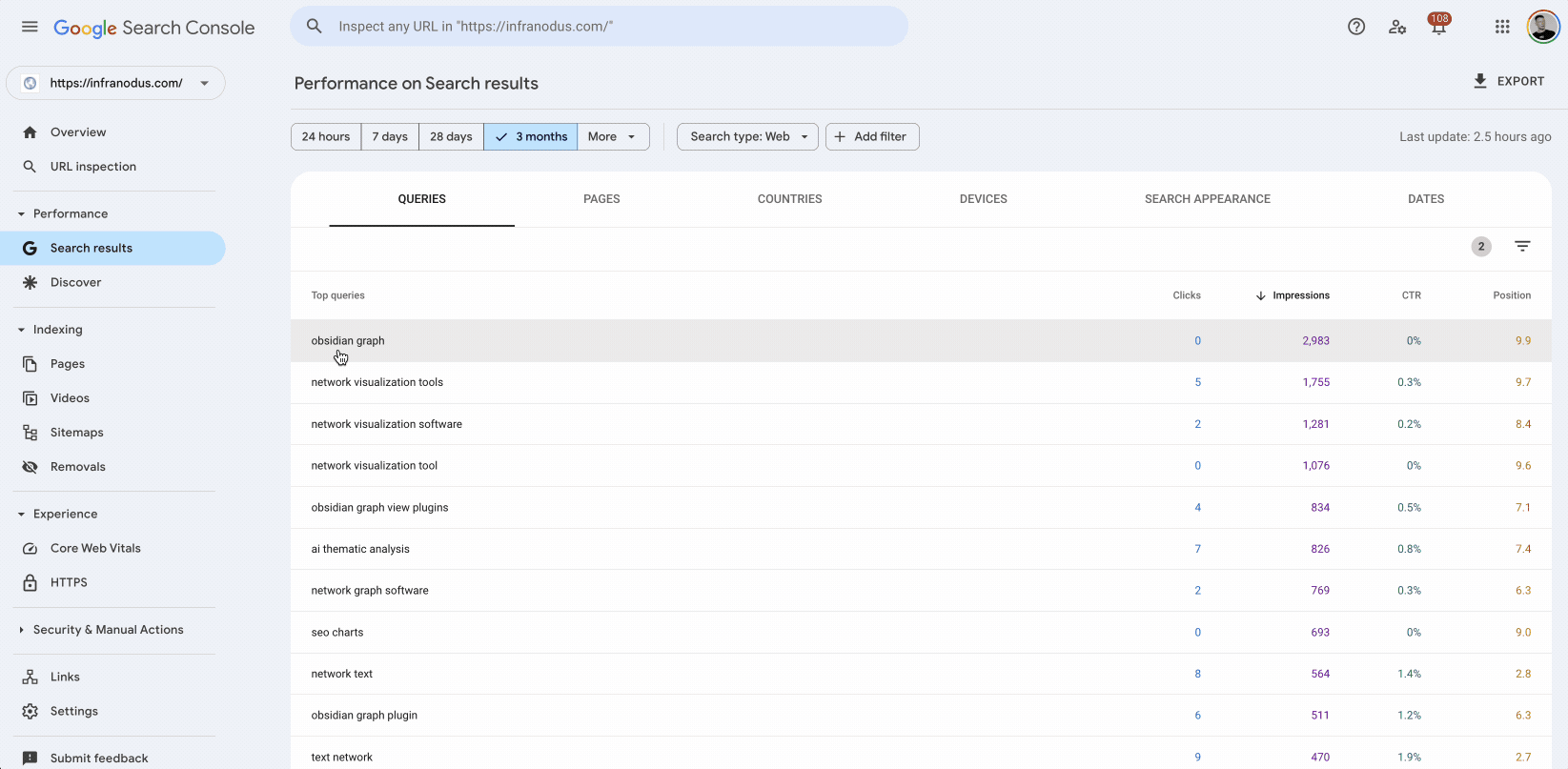Click the Core Web Vitals gauge icon
Viewport: 1568px width, 769px height.
click(30, 548)
